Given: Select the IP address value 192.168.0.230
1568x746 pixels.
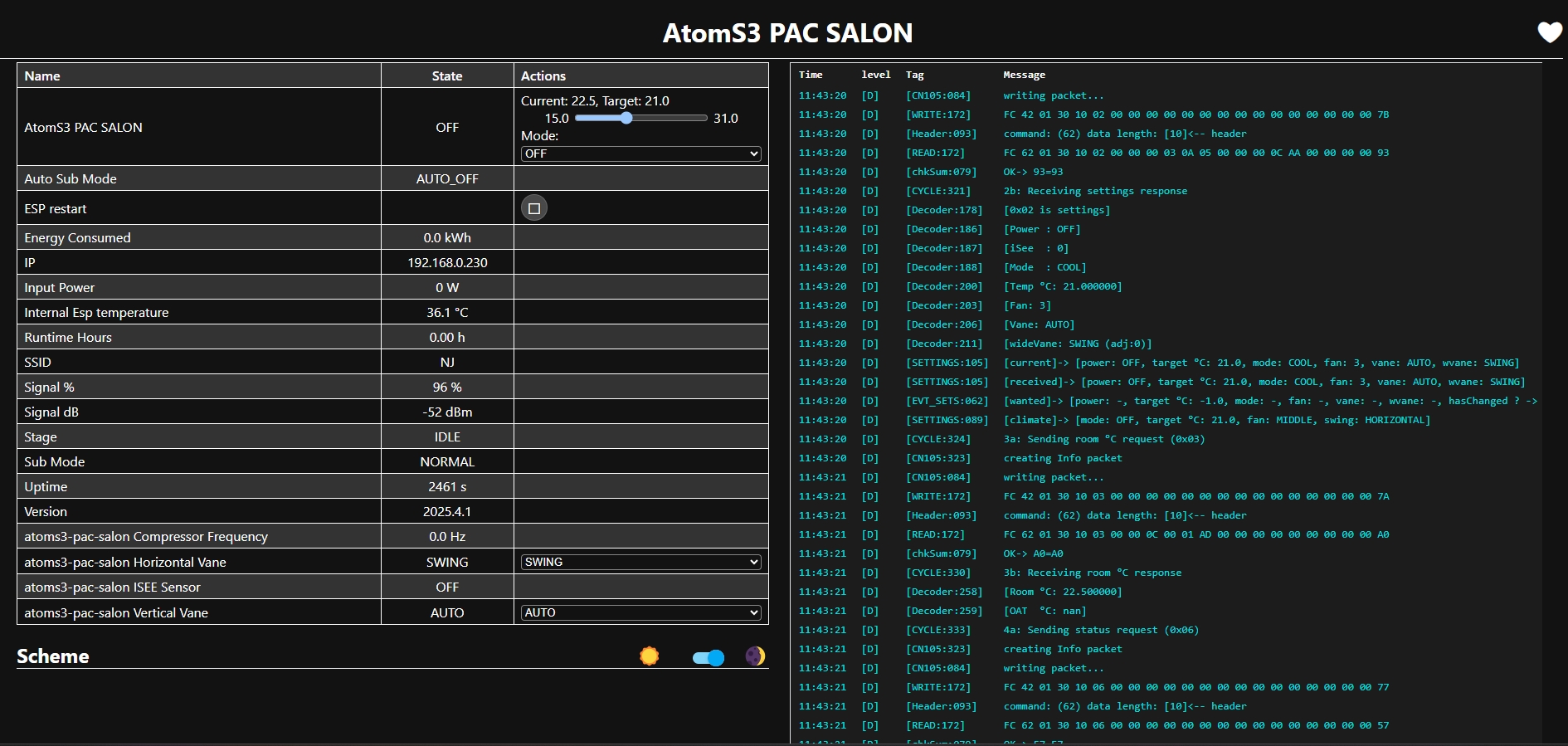Looking at the screenshot, I should 447,263.
